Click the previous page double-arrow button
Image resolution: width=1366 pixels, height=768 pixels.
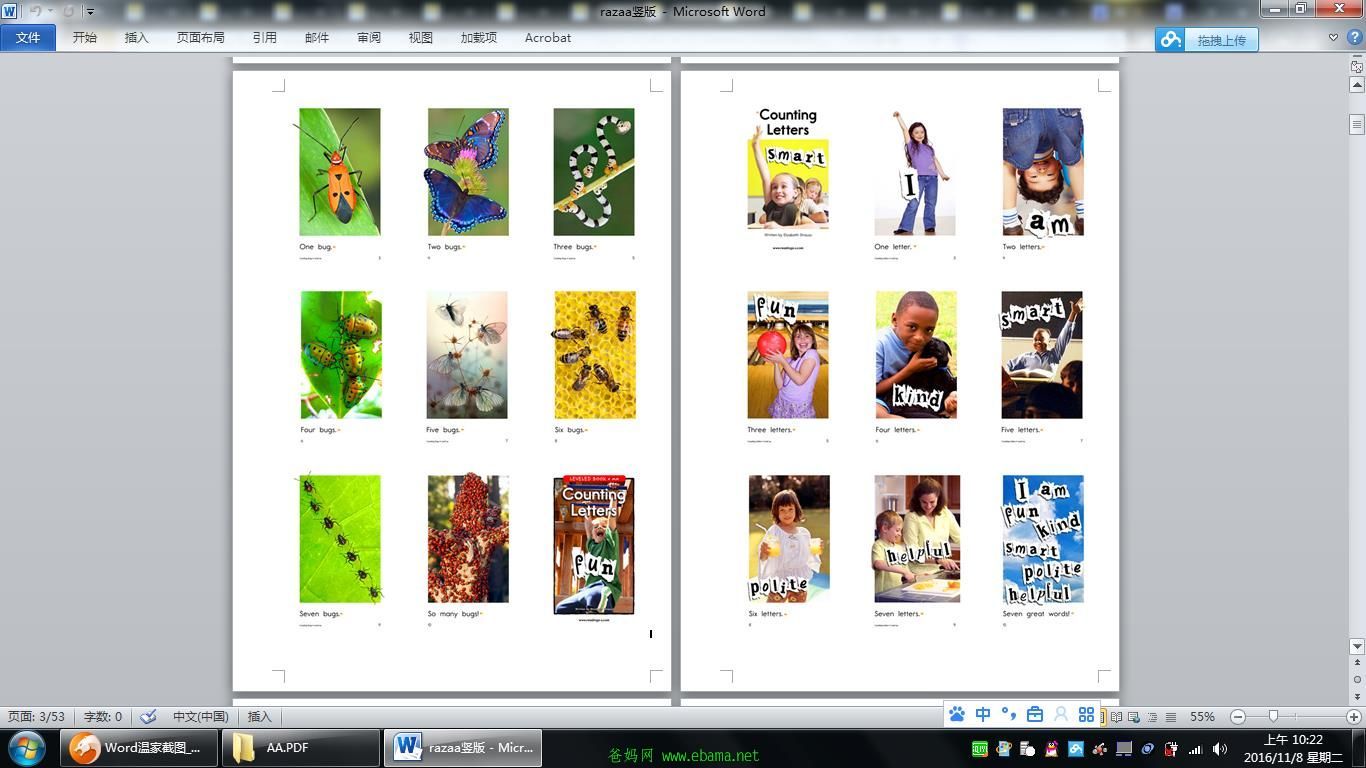[x=1357, y=663]
